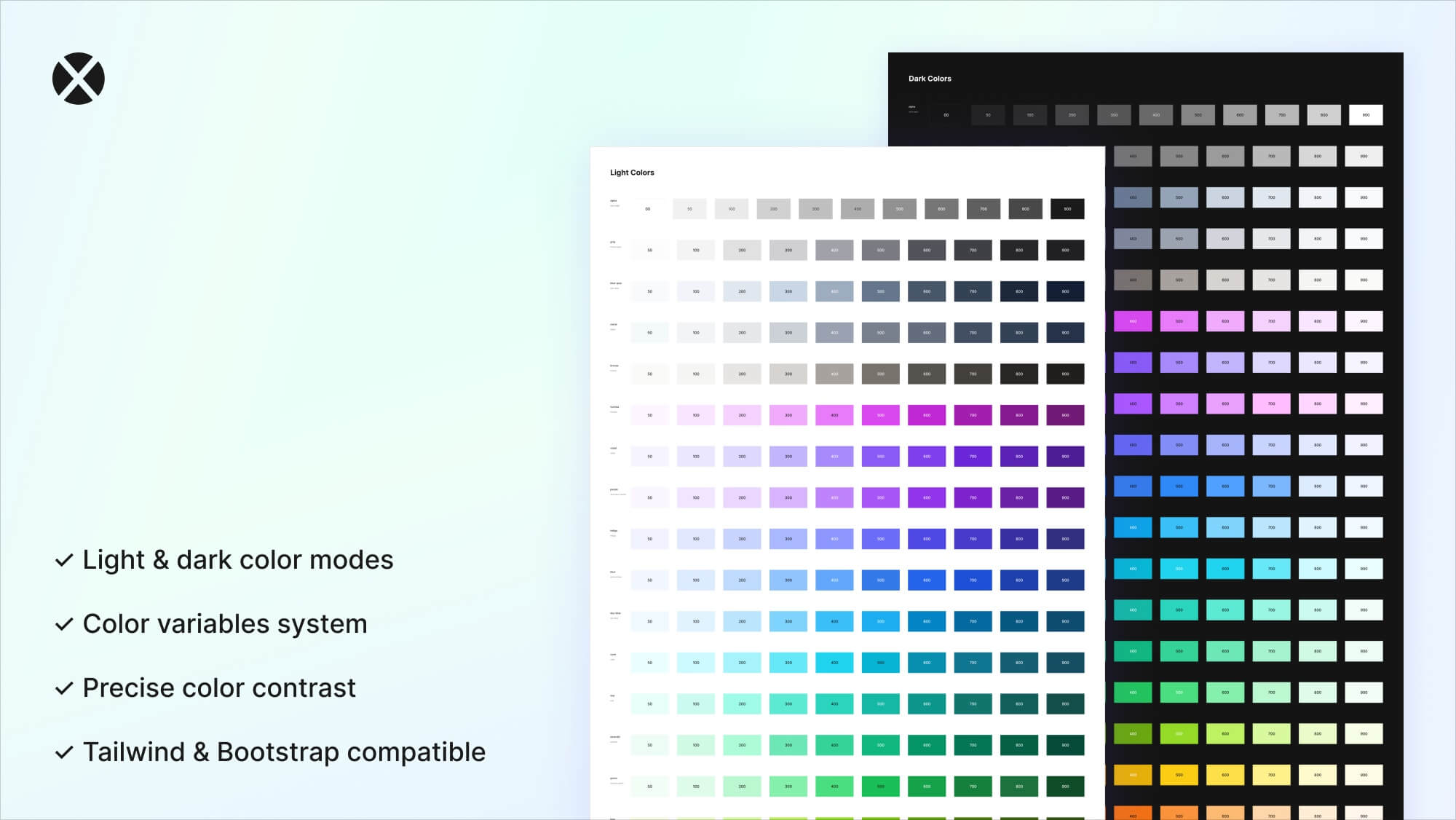Select alpha 50 swatch in Light Colors

[x=689, y=209]
